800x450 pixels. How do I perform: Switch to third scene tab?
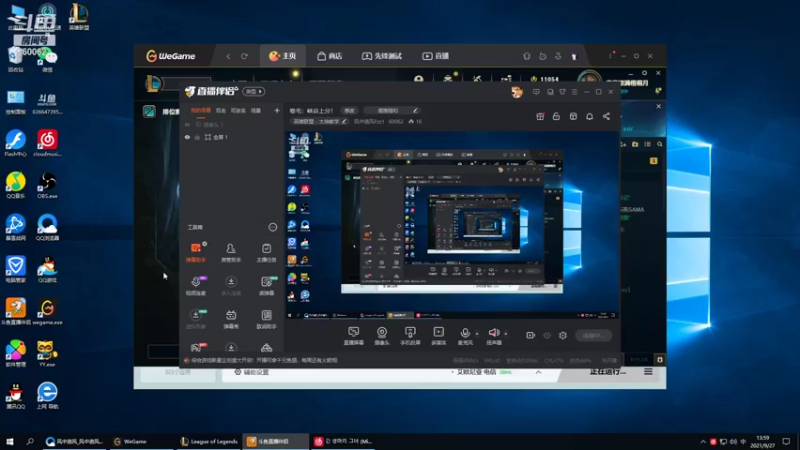click(238, 110)
